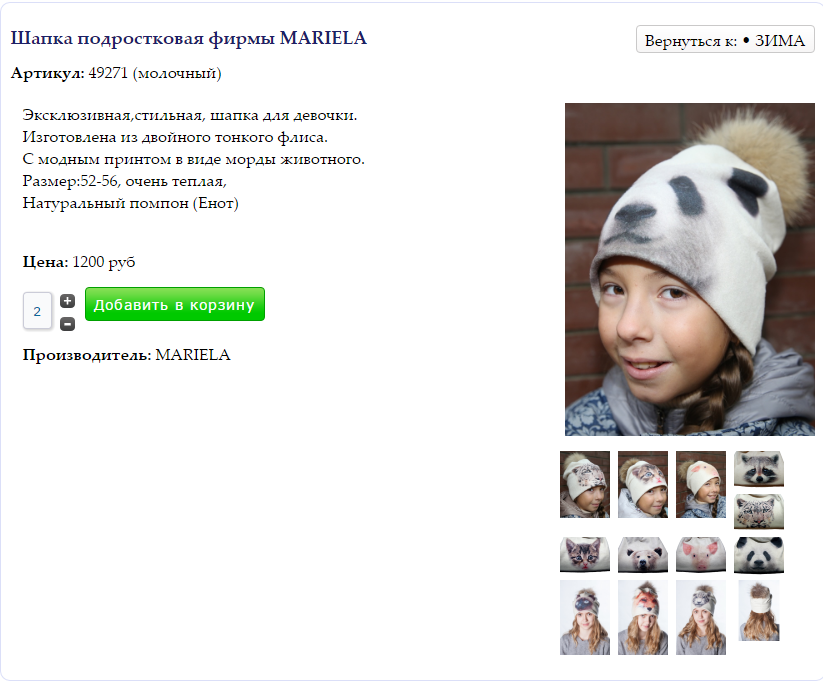This screenshot has width=823, height=681.
Task: Decrease quantity with the minus icon
Action: point(67,324)
